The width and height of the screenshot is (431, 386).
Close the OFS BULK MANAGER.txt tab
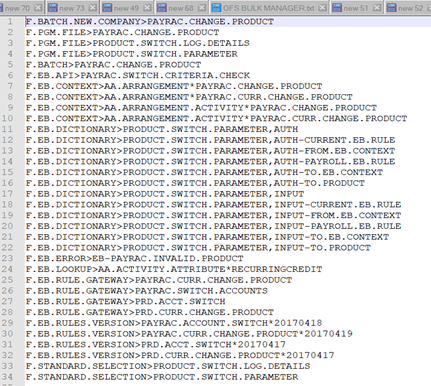(322, 8)
